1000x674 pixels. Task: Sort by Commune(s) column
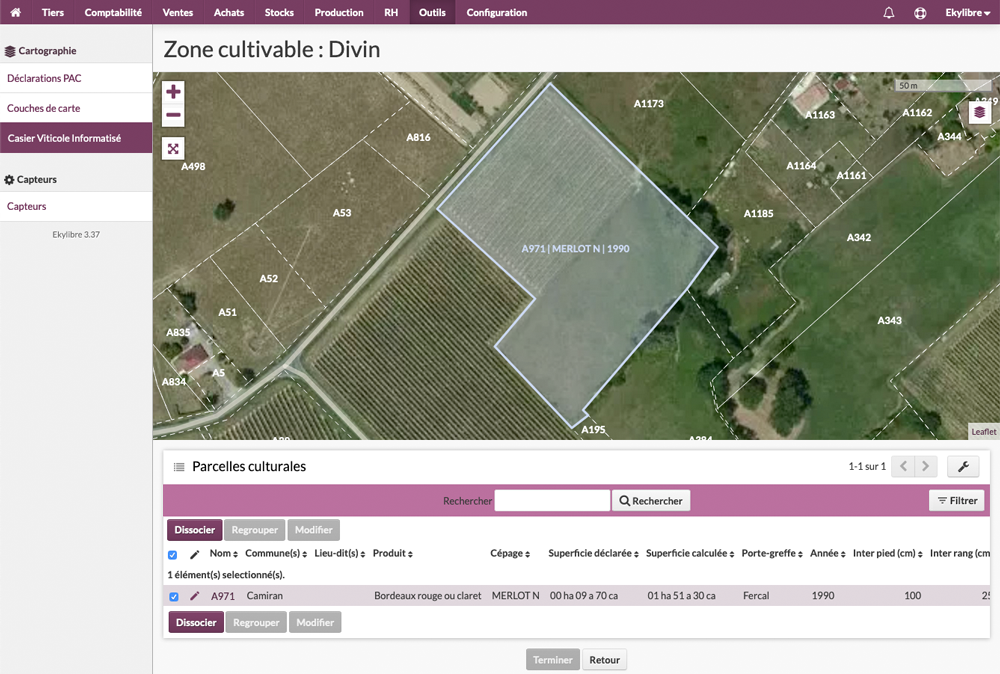pos(276,553)
